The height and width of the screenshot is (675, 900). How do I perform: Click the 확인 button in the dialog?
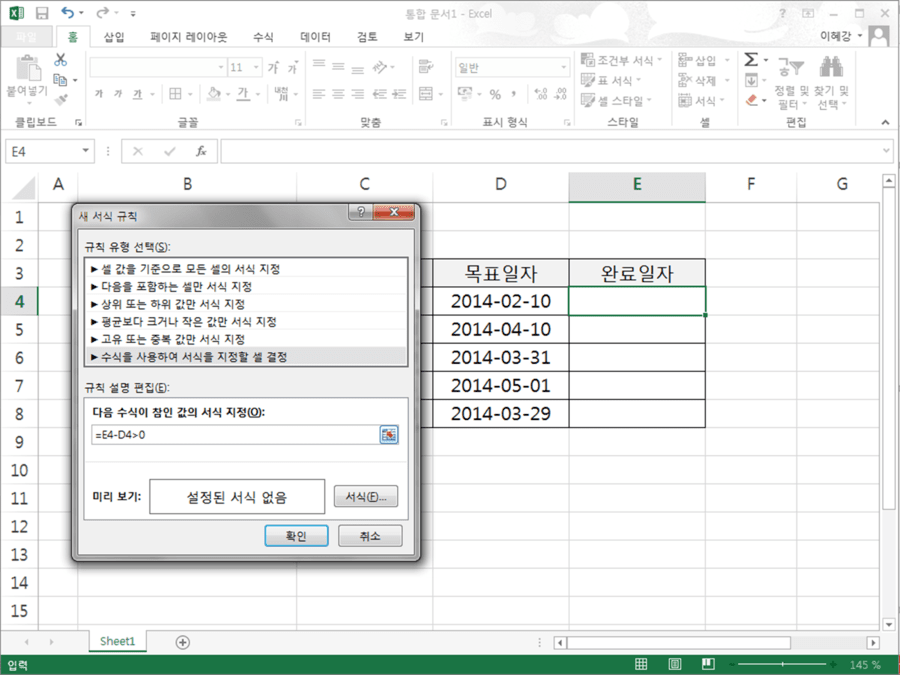tap(296, 536)
